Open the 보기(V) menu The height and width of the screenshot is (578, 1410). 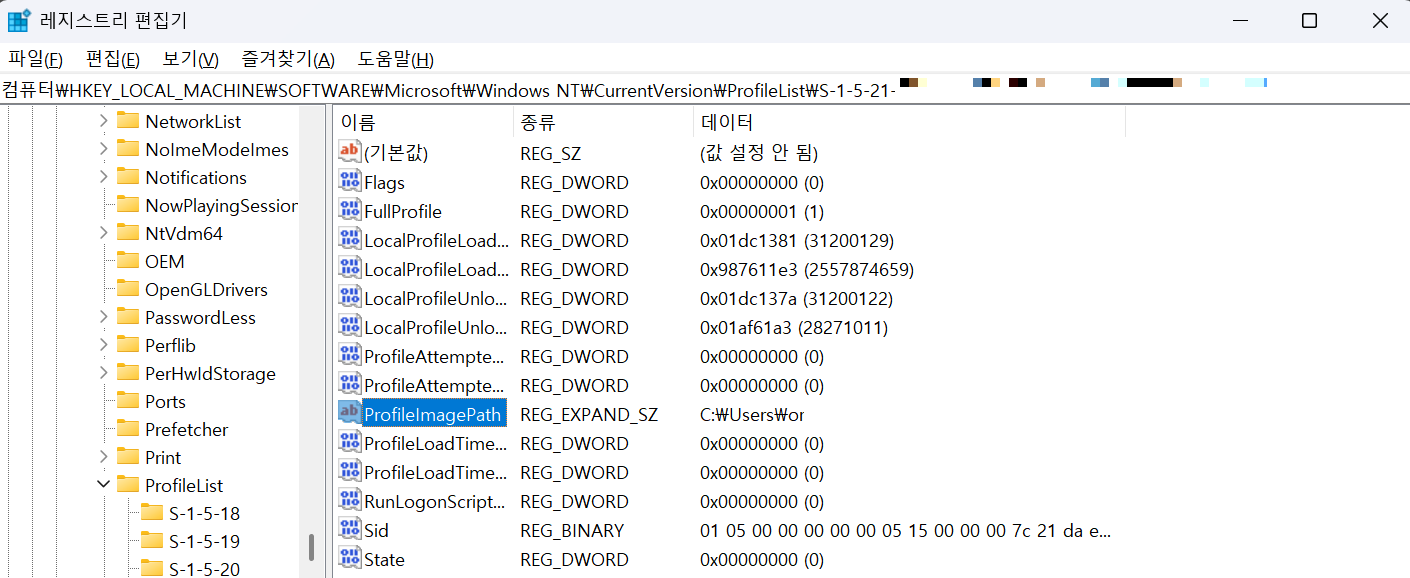190,59
